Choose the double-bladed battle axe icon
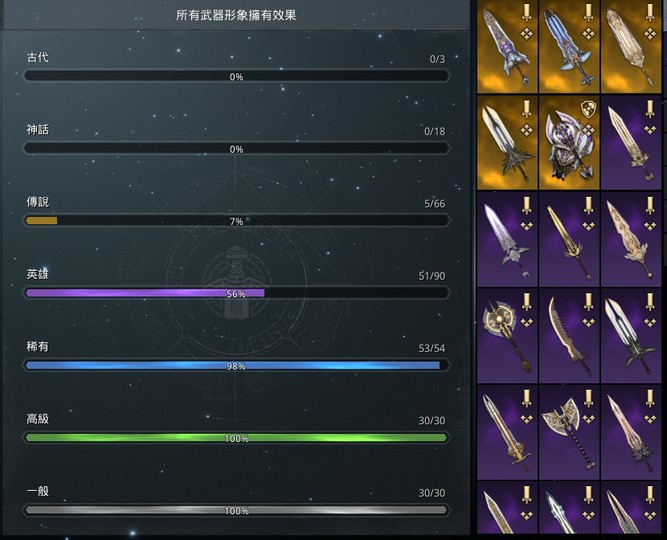Screen dimensions: 667x540 pos(569,432)
